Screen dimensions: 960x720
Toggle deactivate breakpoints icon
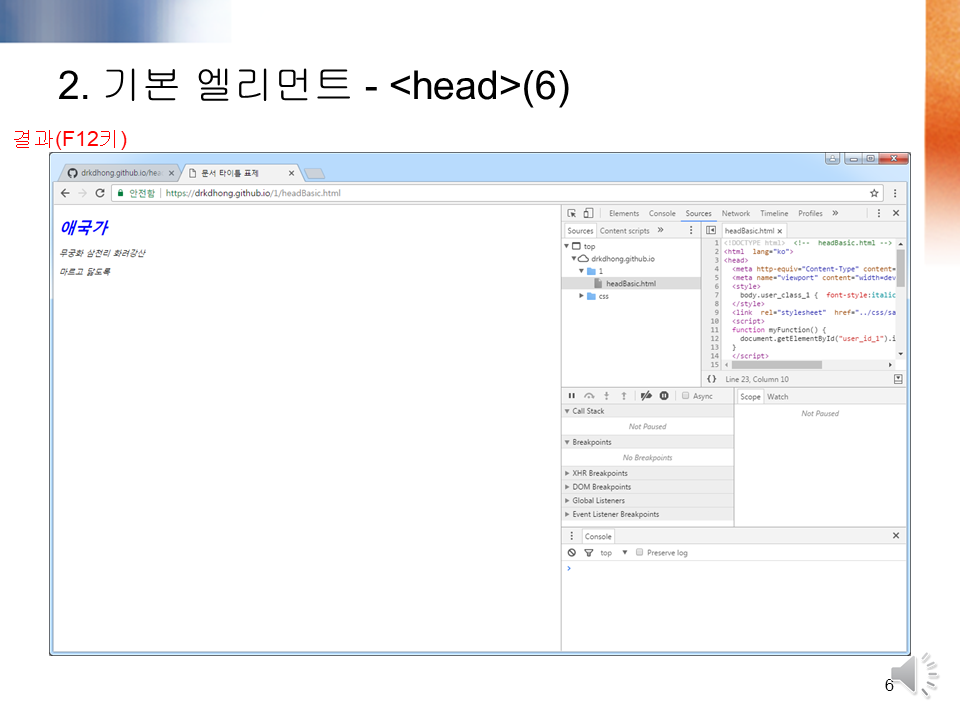pos(646,396)
